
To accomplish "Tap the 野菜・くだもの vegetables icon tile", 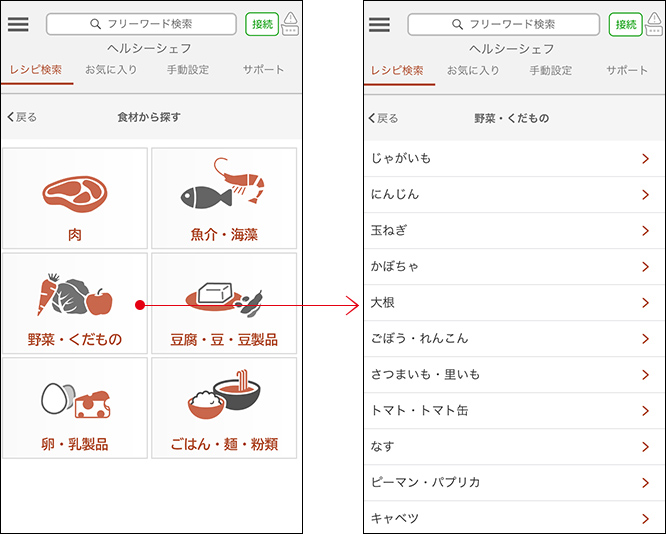I will point(75,295).
